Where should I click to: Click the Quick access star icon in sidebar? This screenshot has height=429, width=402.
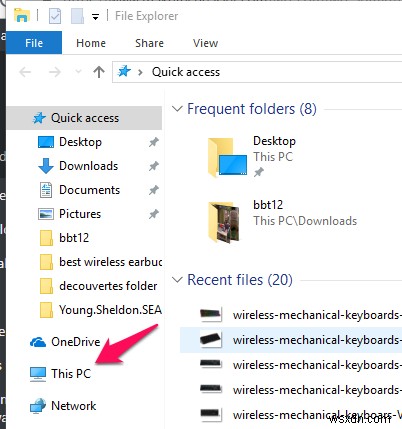[39, 118]
